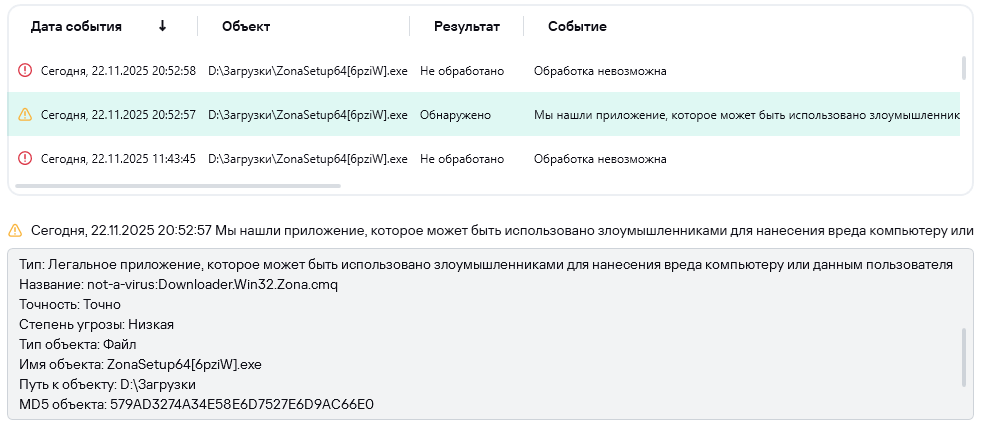
Task: Click the "Обнаружено" result cell
Action: [x=455, y=115]
